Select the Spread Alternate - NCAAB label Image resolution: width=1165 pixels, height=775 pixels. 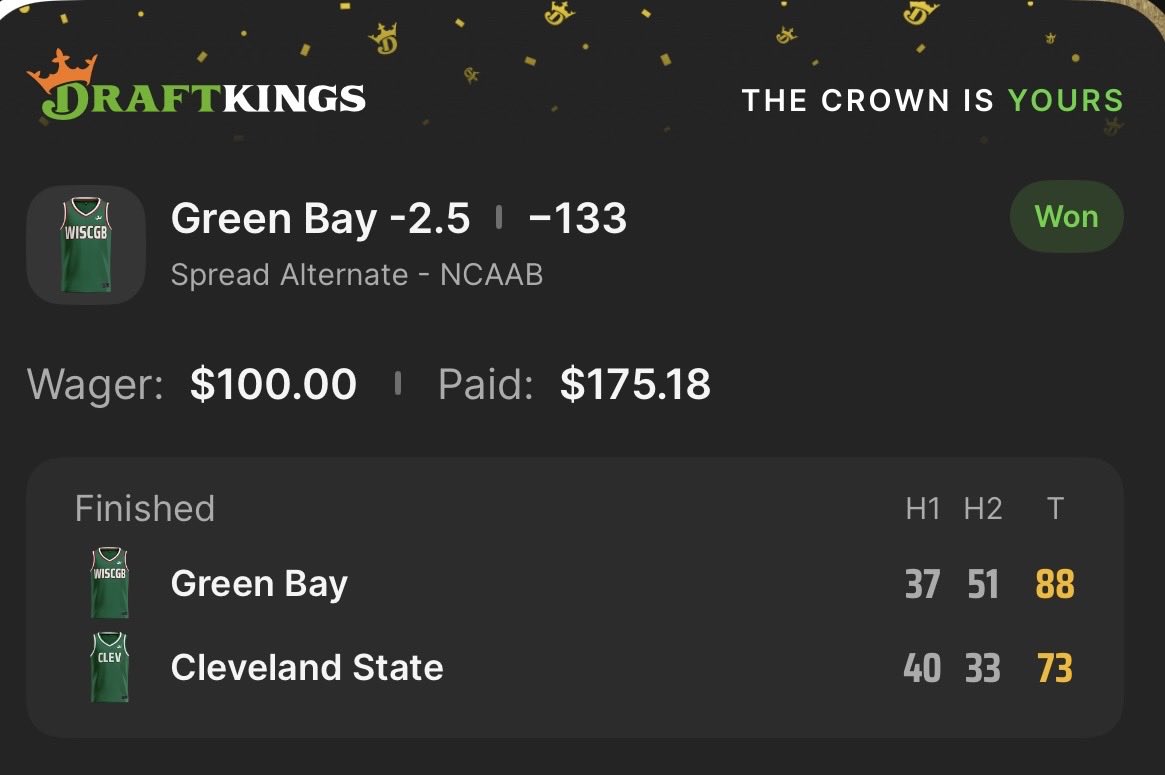click(357, 275)
